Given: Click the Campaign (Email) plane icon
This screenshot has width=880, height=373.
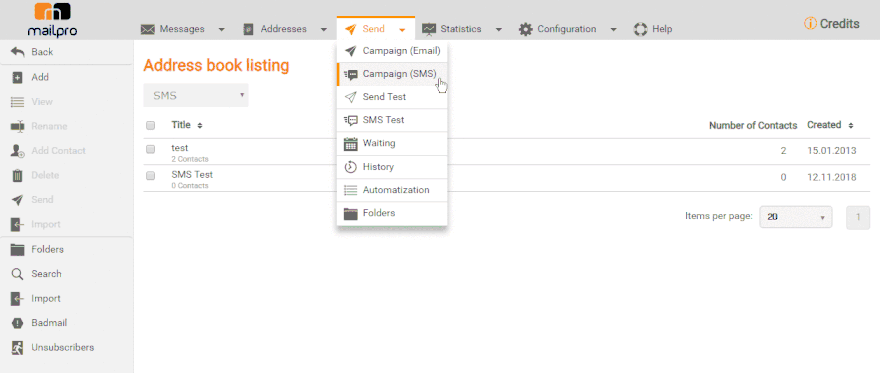Looking at the screenshot, I should coord(351,51).
